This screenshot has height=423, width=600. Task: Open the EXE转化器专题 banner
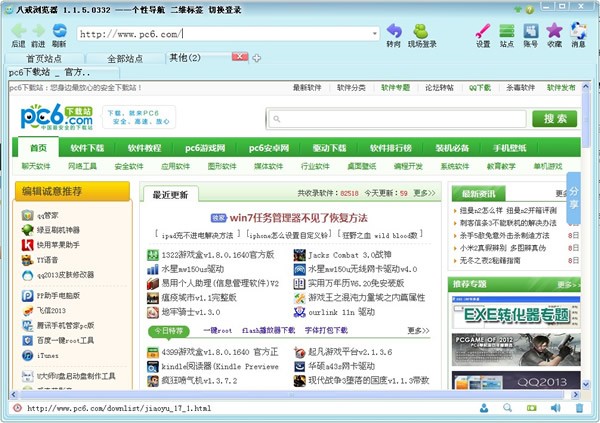[516, 312]
